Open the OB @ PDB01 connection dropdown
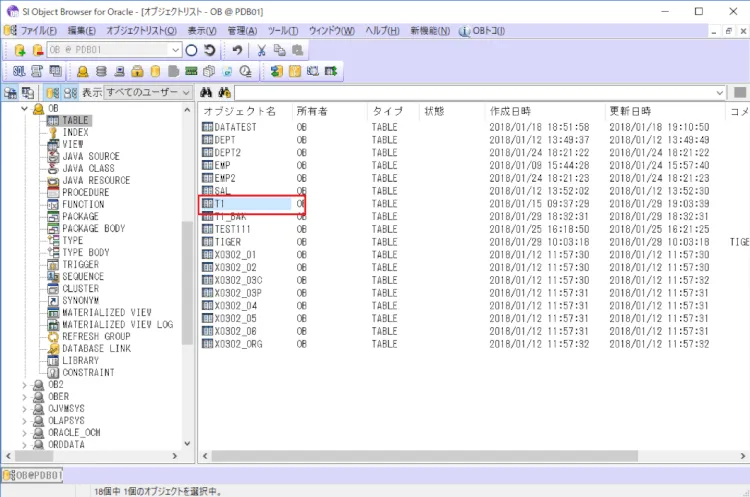750x497 pixels. coord(175,50)
